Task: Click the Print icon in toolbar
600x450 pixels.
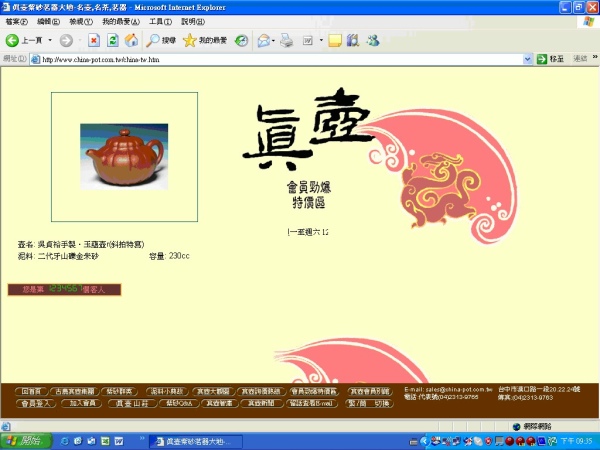Action: tap(287, 40)
